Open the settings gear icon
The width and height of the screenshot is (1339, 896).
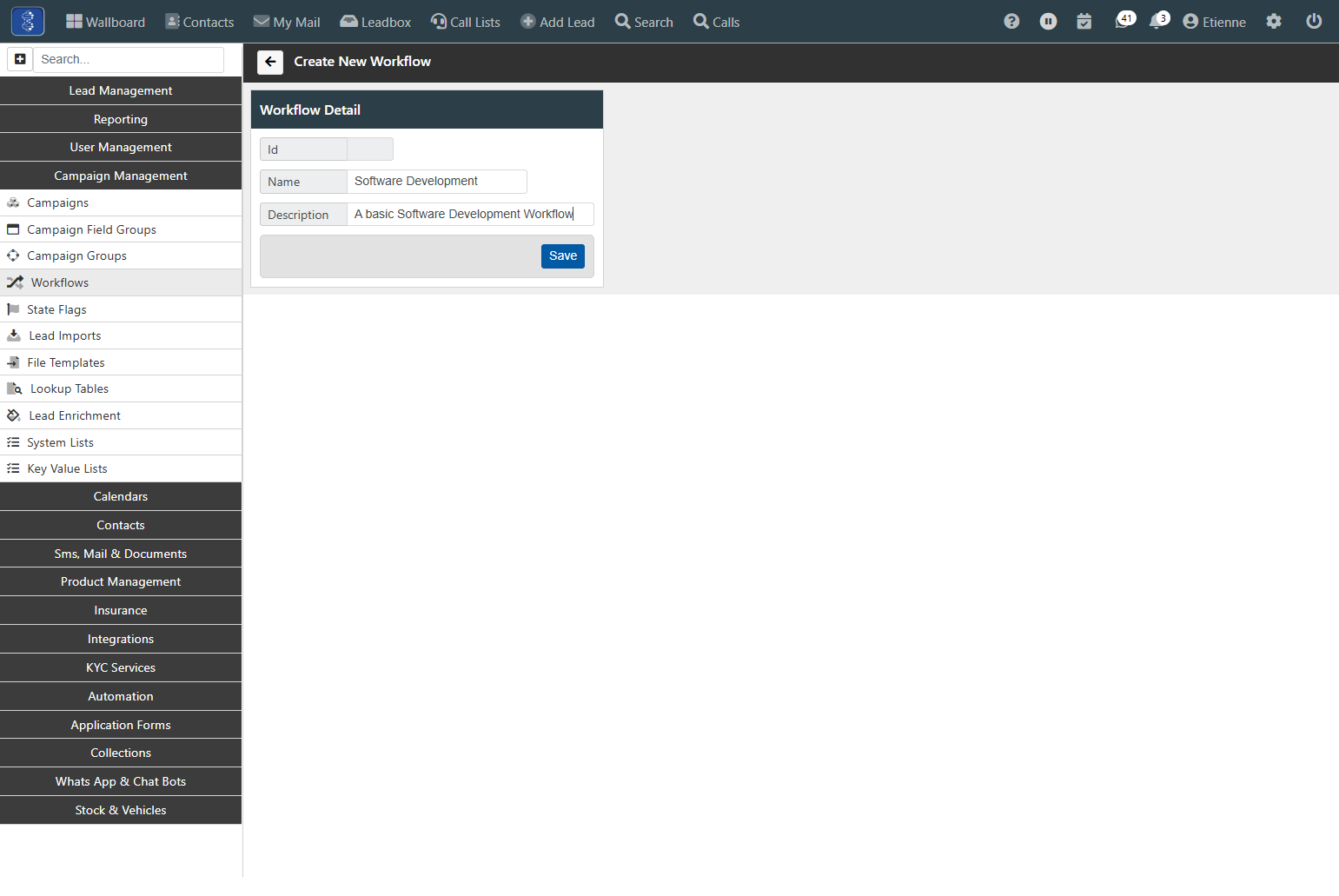(x=1274, y=22)
